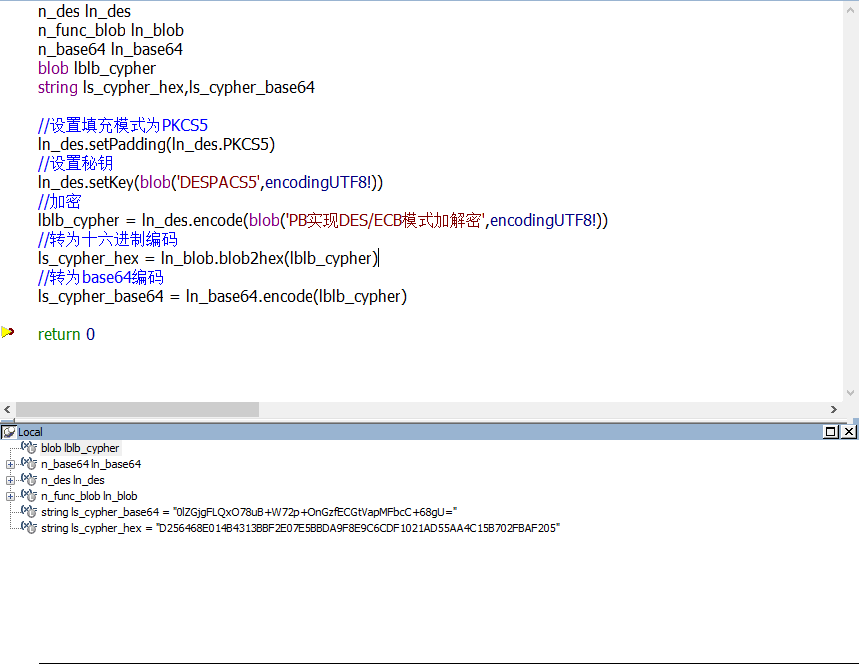Click the '//加密' comment line

click(x=60, y=202)
